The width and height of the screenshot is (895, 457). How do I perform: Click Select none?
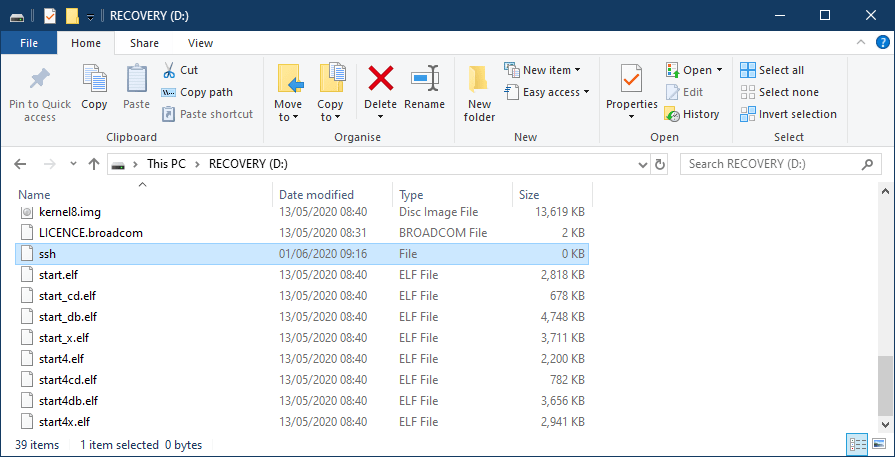click(780, 92)
